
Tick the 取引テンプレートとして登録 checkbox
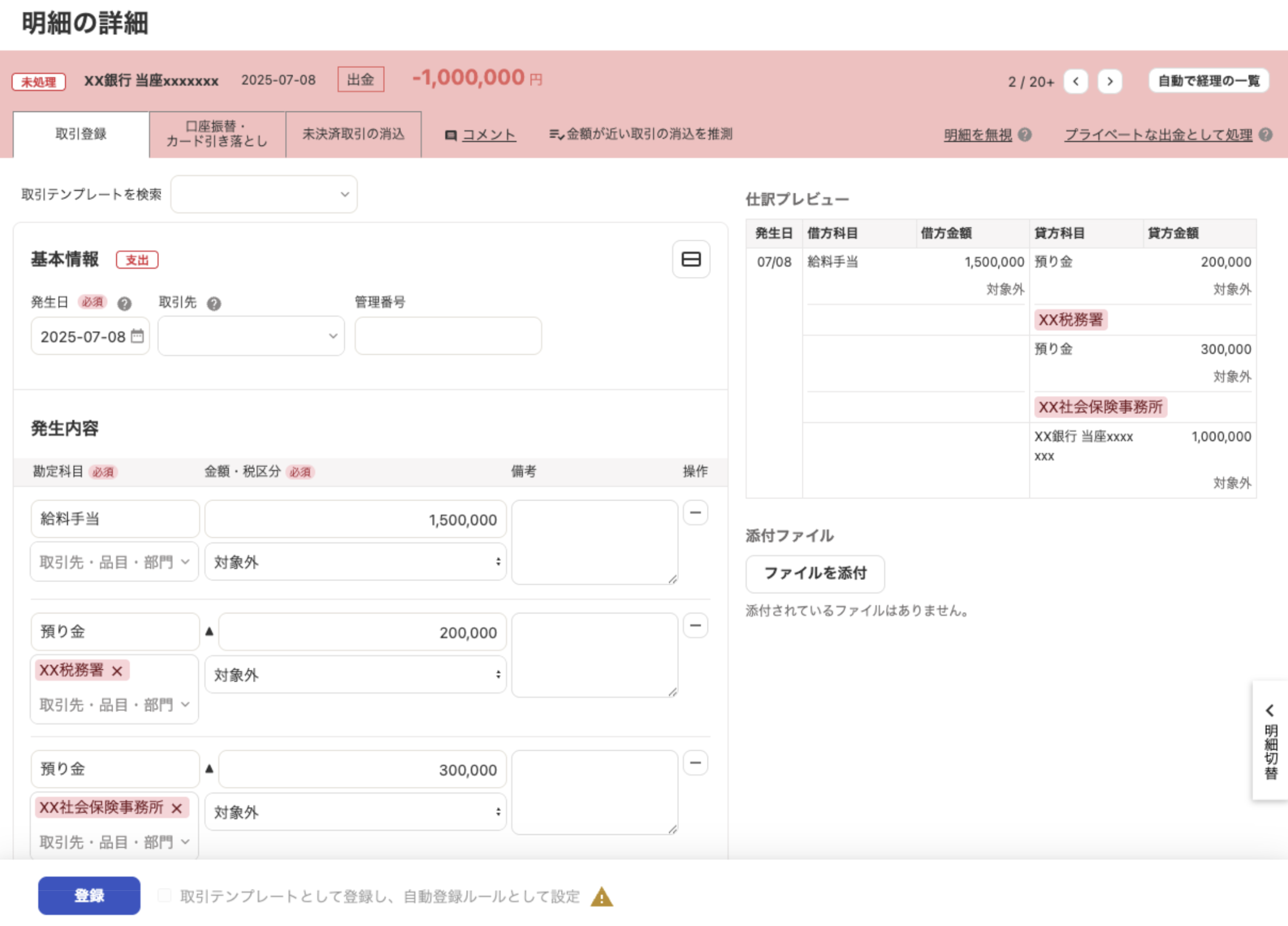tap(164, 896)
